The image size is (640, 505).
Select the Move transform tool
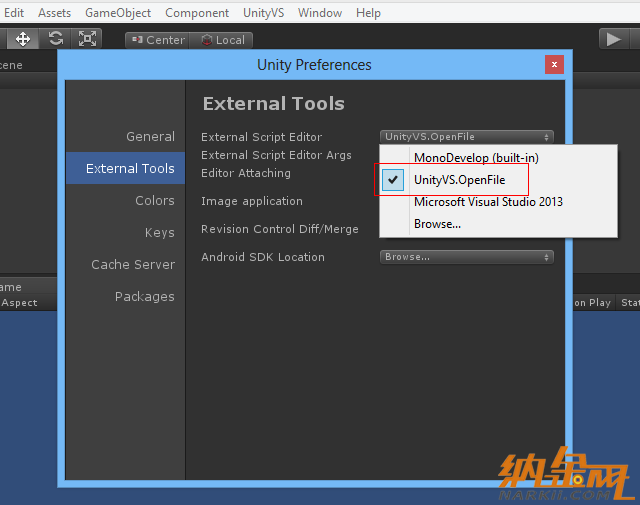[x=23, y=39]
